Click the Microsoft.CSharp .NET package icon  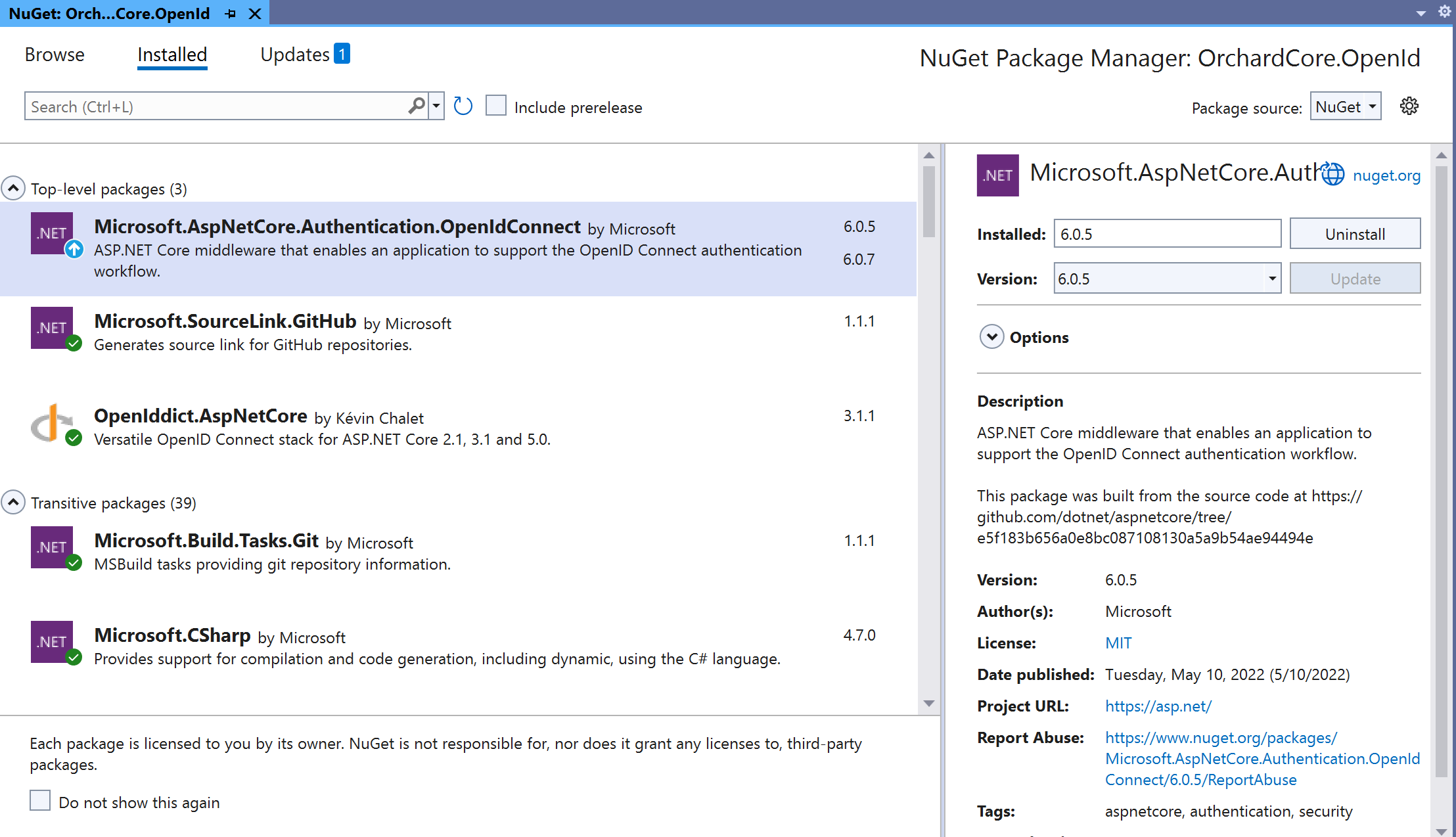click(52, 642)
